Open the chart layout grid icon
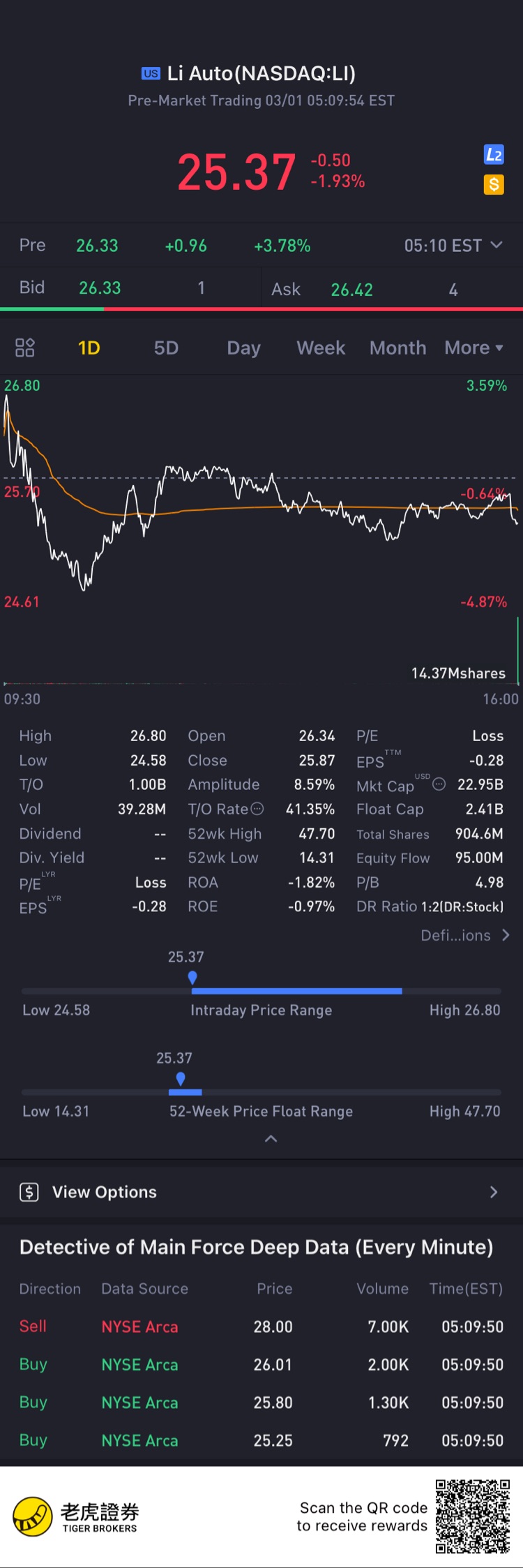This screenshot has width=523, height=1568. point(25,348)
